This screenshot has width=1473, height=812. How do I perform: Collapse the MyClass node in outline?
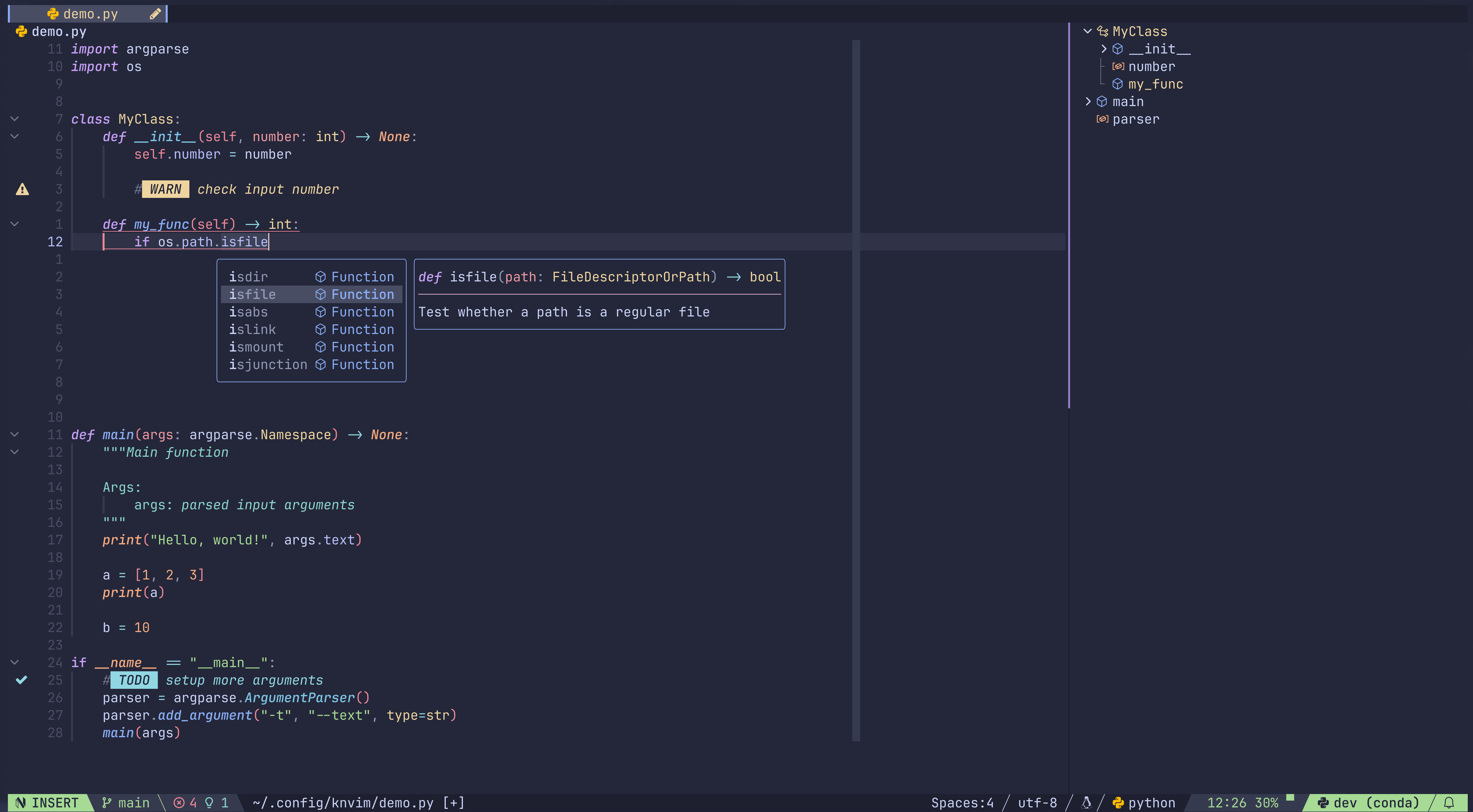point(1088,32)
